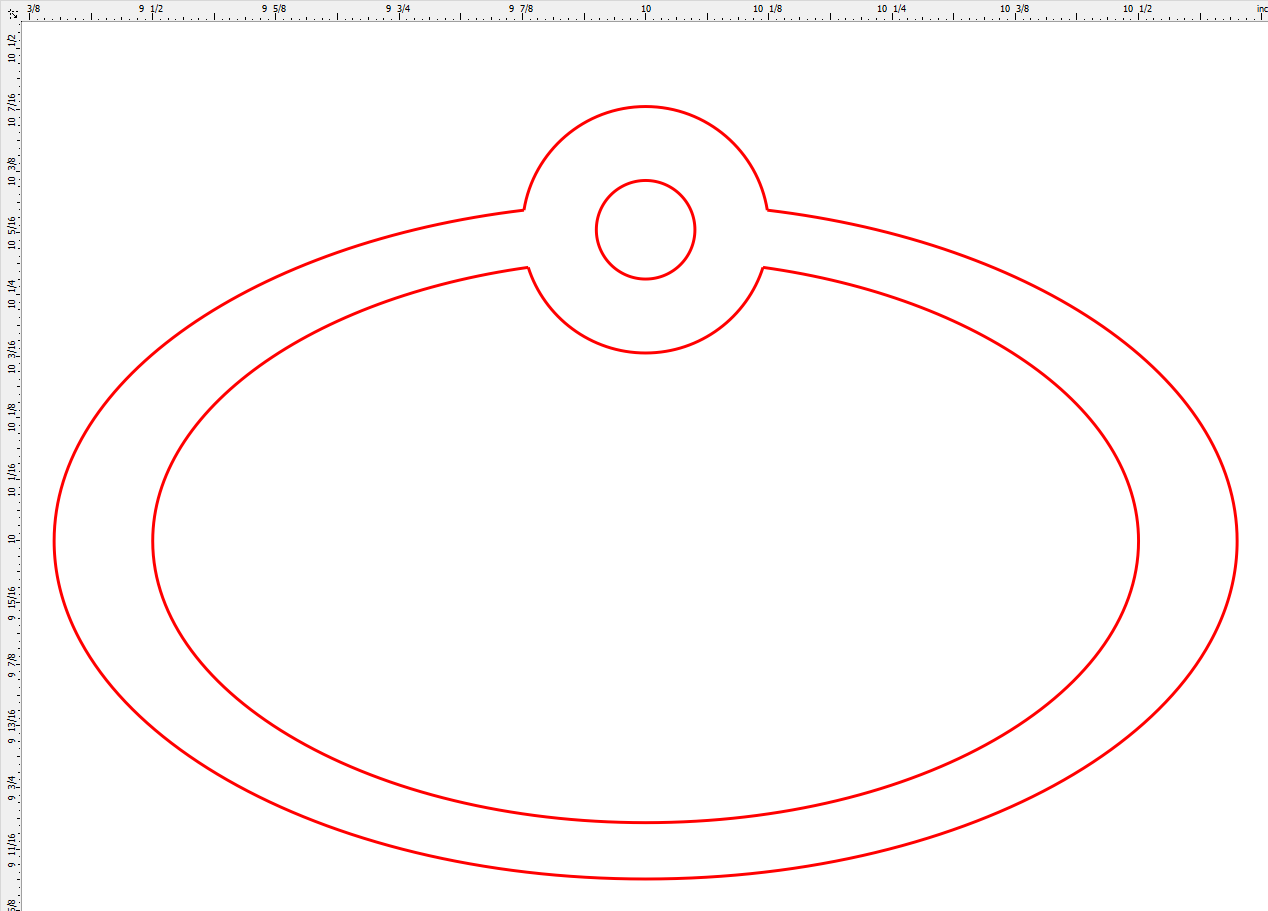1268x911 pixels.
Task: Click the small inner circle outline
Action: point(645,180)
